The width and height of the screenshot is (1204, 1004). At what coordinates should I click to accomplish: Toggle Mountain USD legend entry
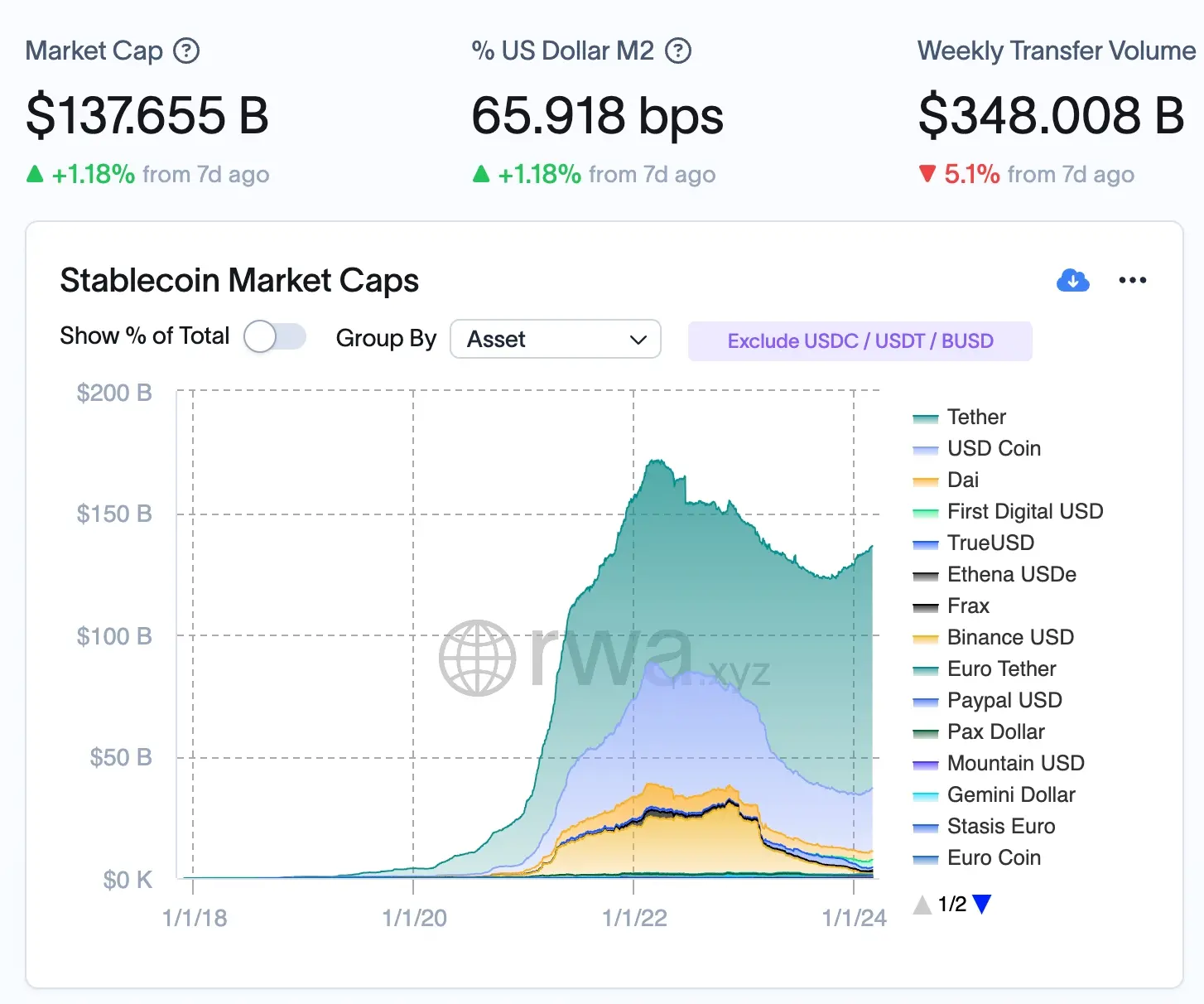(998, 763)
